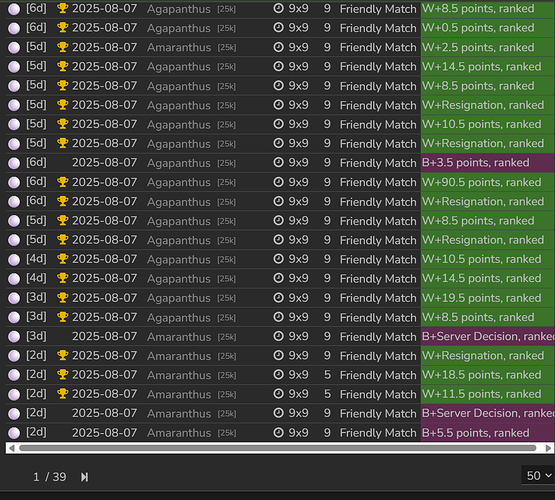Open opponent Amaranthus in the W+2.5 points row
The image size is (555, 500).
coord(179,47)
